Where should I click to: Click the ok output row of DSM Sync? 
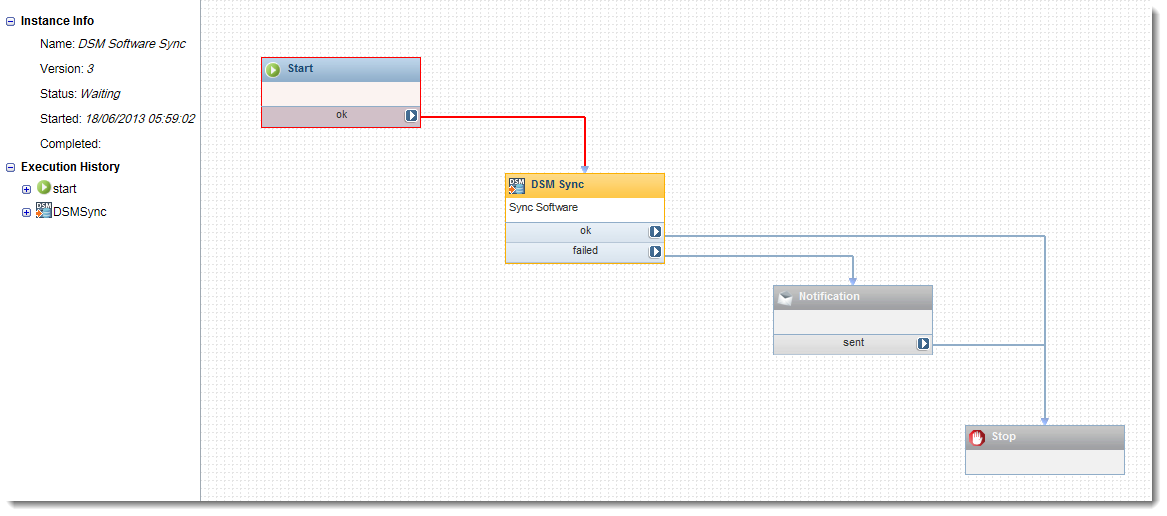pyautogui.click(x=585, y=232)
